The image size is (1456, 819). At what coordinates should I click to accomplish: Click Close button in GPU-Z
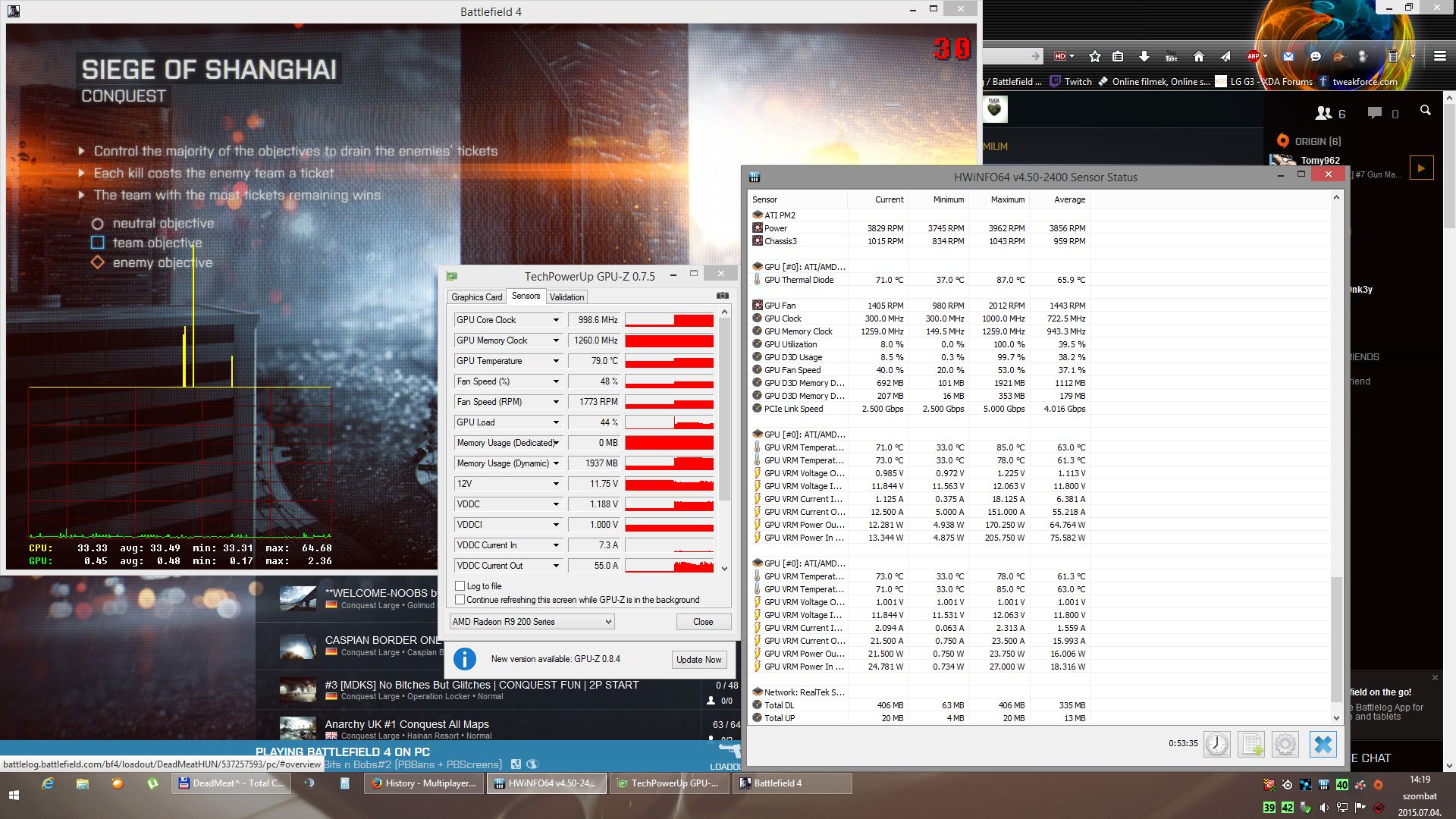click(703, 622)
